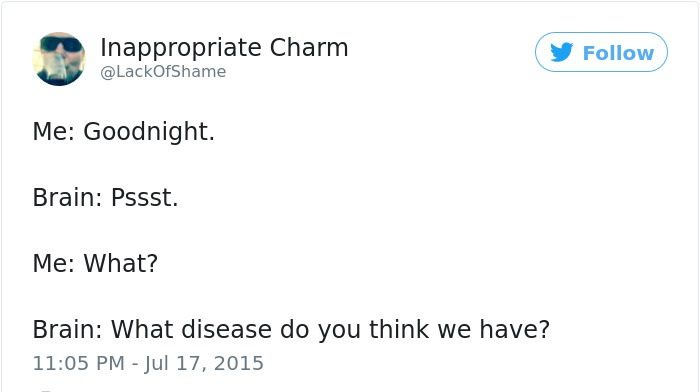Click the word 'disease' in the tweet
This screenshot has width=700, height=392.
click(227, 329)
